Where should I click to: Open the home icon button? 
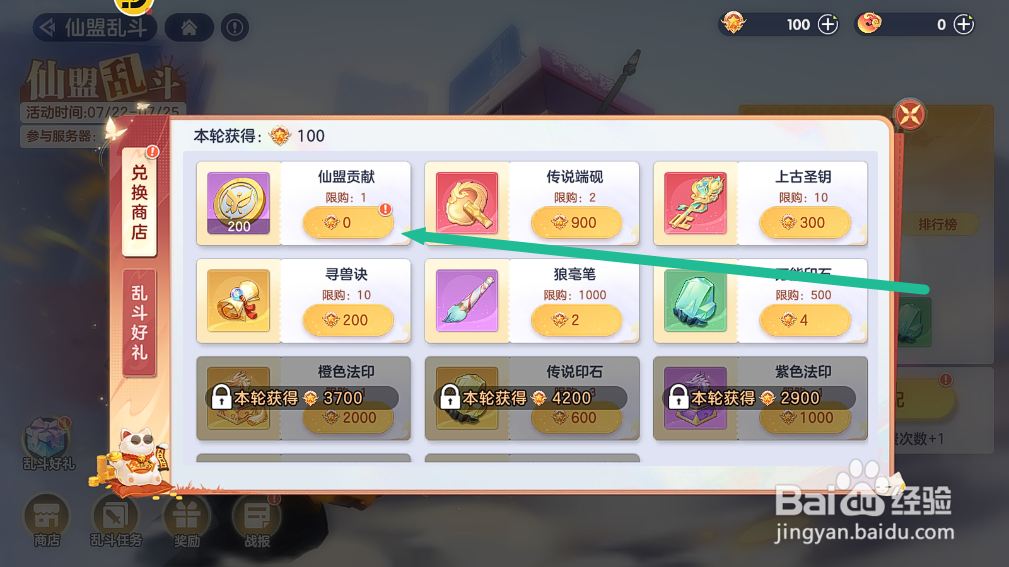(189, 28)
